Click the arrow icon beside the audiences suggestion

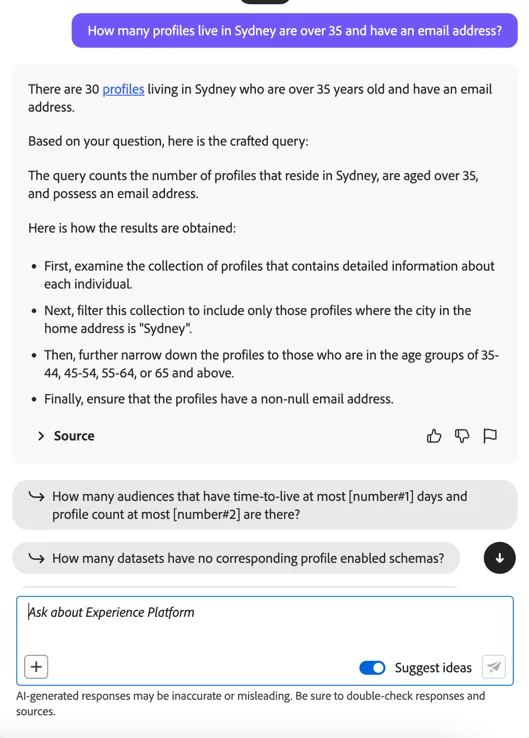36,496
